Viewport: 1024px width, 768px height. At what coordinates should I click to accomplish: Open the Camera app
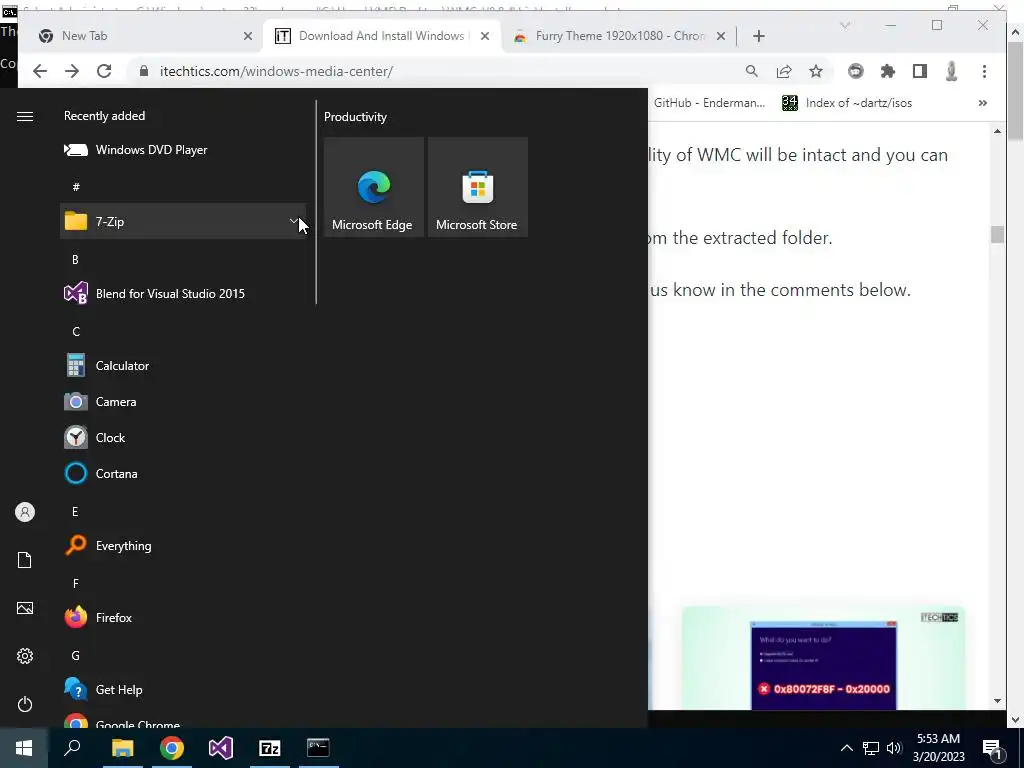click(183, 402)
